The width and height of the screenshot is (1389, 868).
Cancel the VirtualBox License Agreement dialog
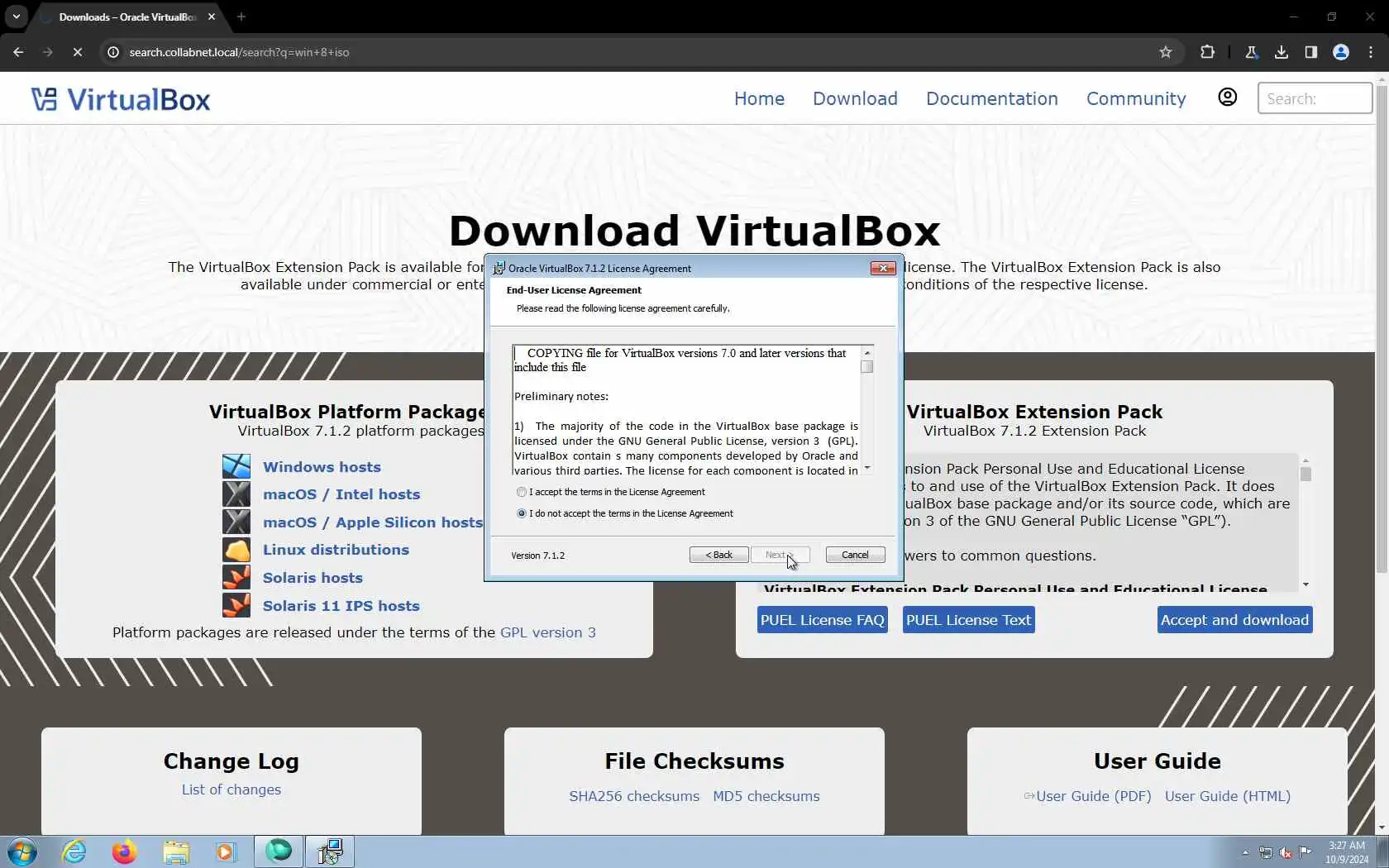(855, 555)
